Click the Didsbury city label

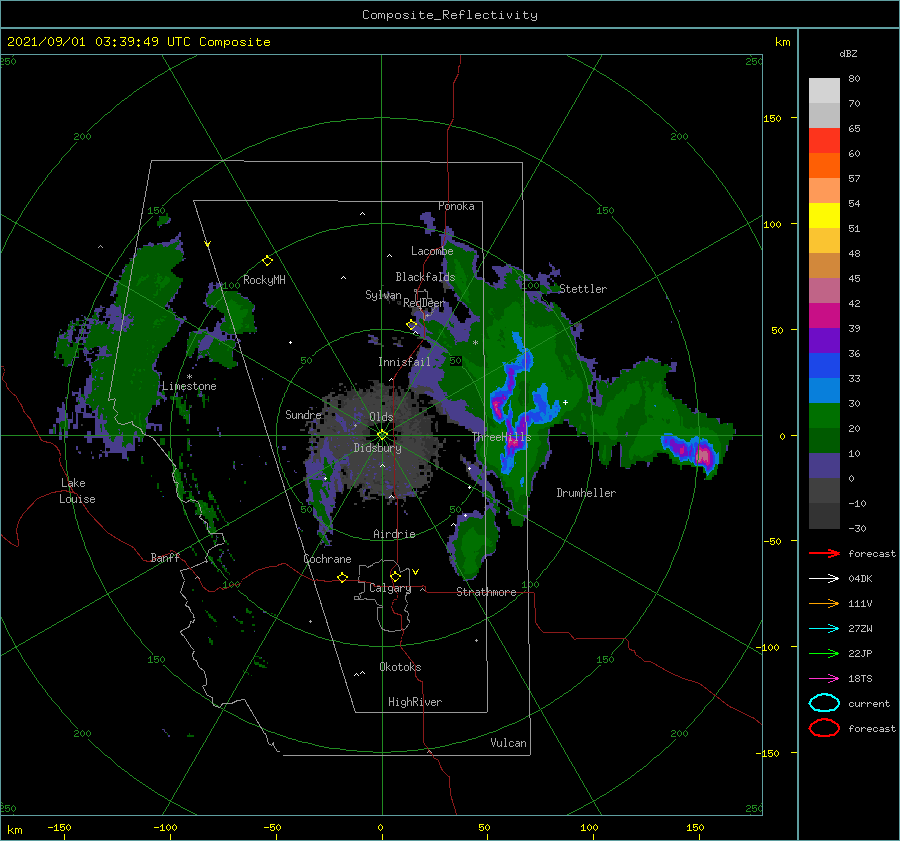[x=377, y=448]
